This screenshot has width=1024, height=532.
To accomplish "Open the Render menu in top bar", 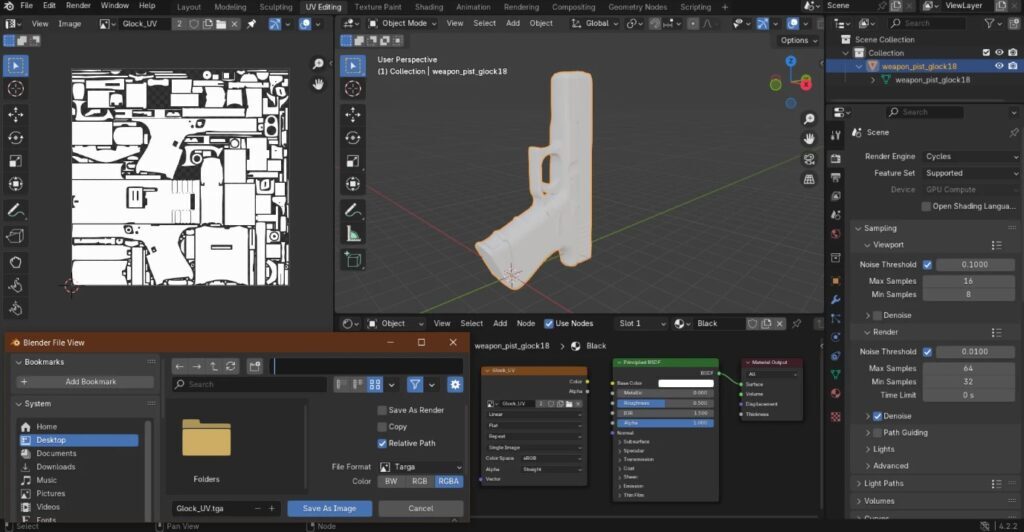I will coord(78,6).
